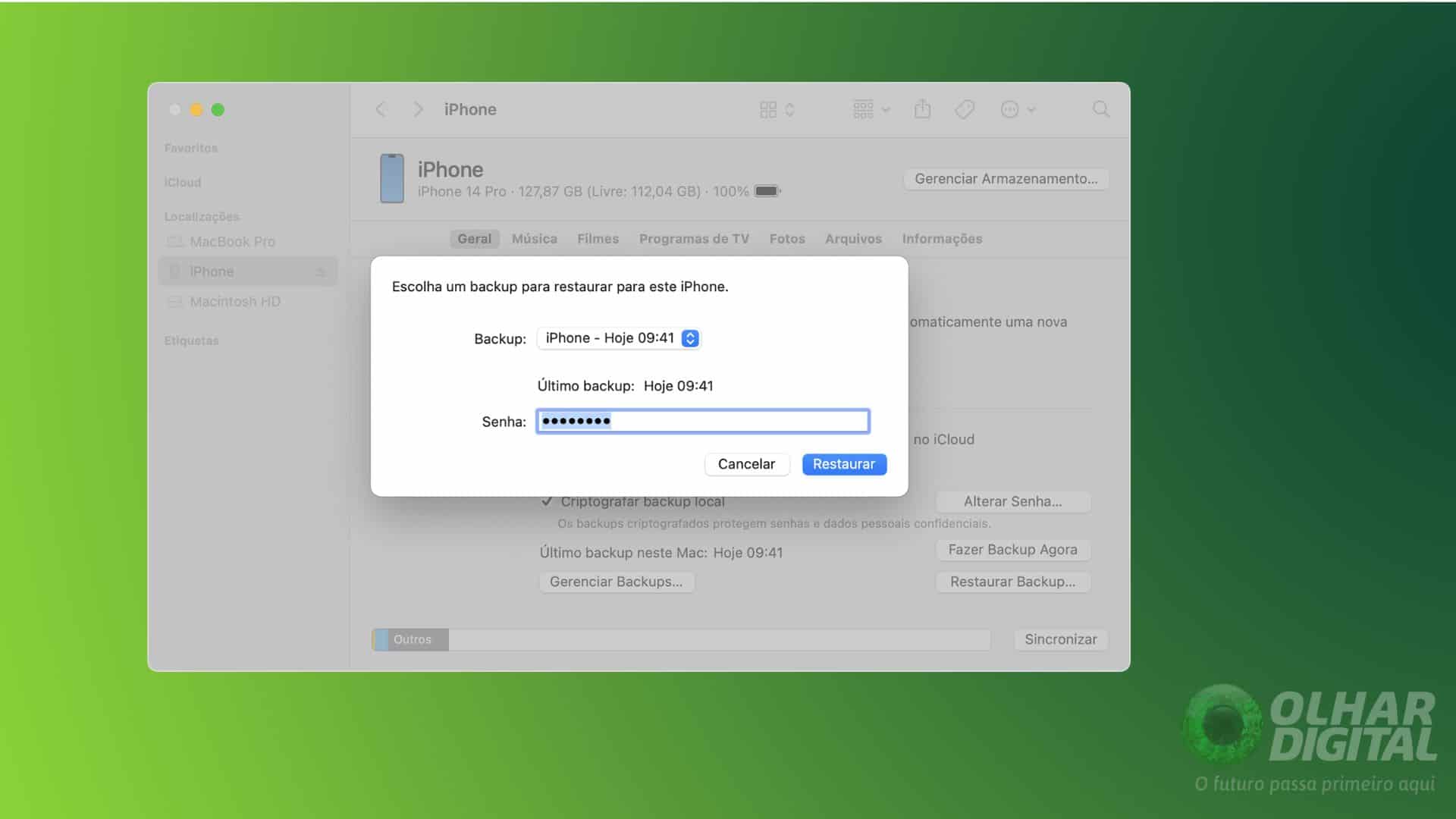This screenshot has height=819, width=1456.
Task: Click 'Último backup neste Mac' text
Action: 623,553
